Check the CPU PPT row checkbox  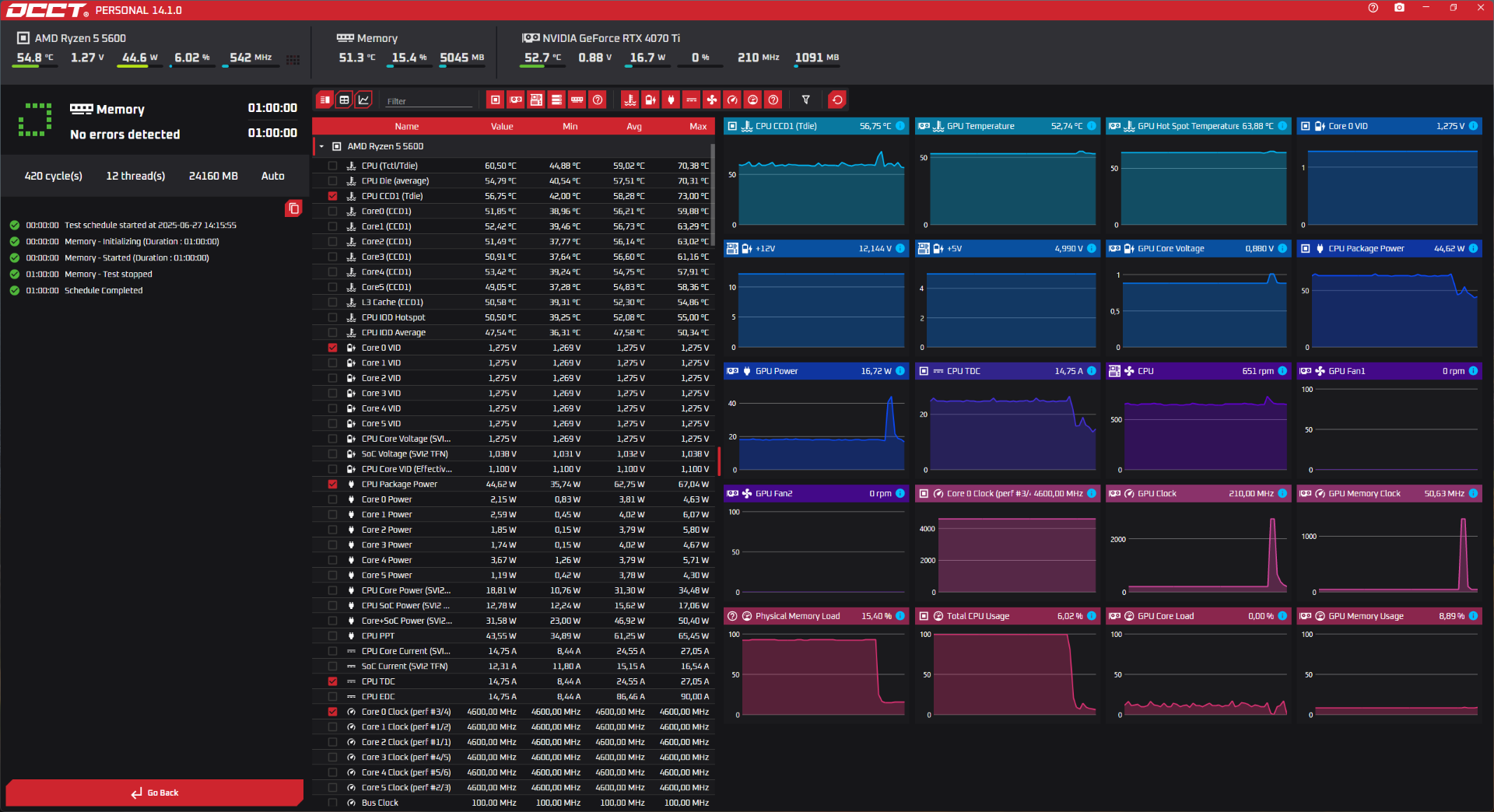[x=333, y=635]
